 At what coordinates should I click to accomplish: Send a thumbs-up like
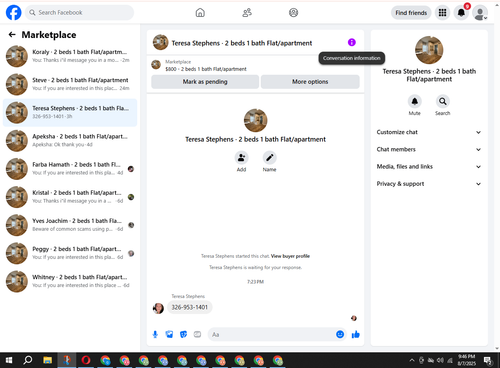pyautogui.click(x=356, y=334)
